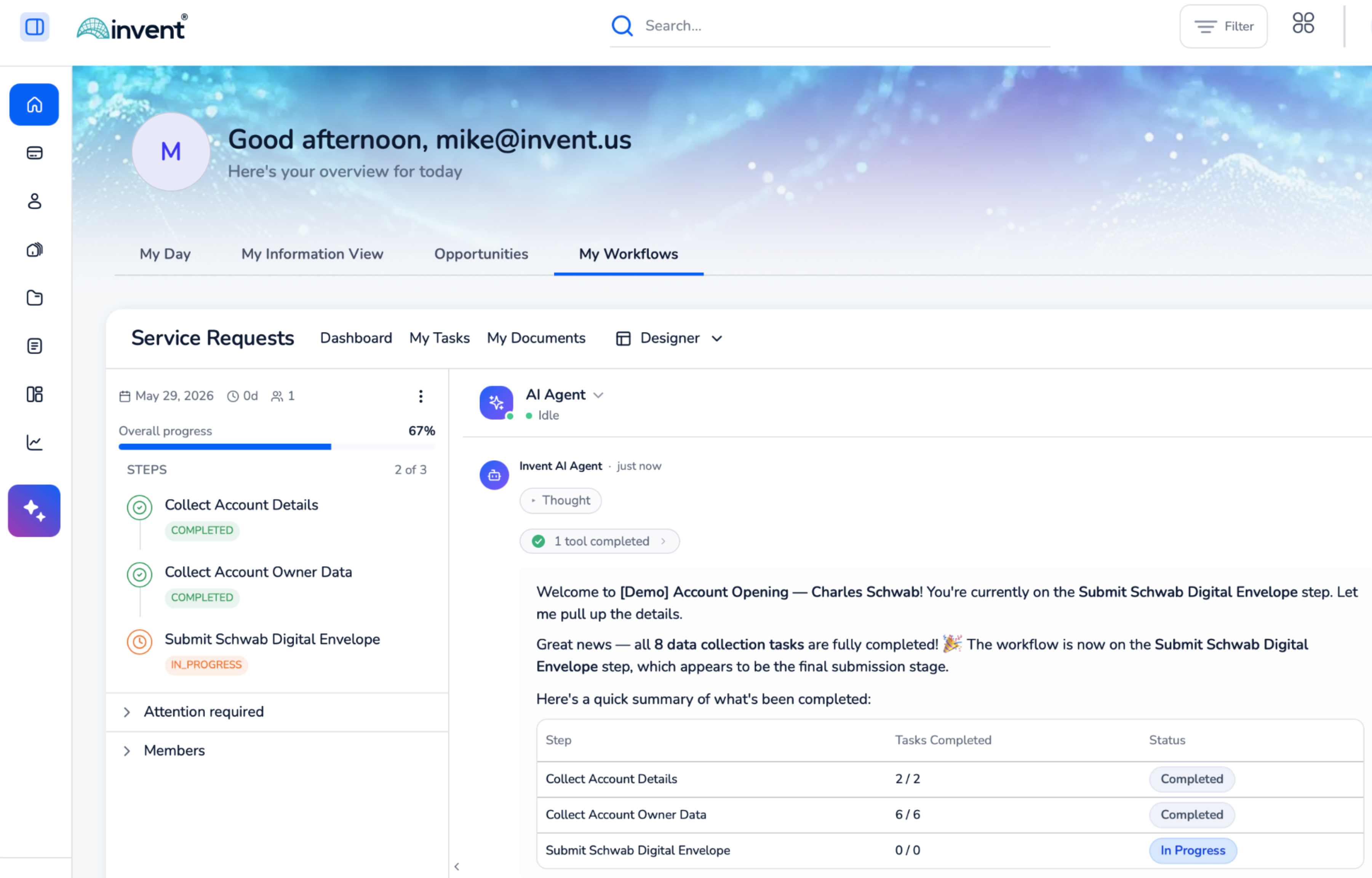
Task: Open the folder sidebar icon
Action: click(x=34, y=298)
